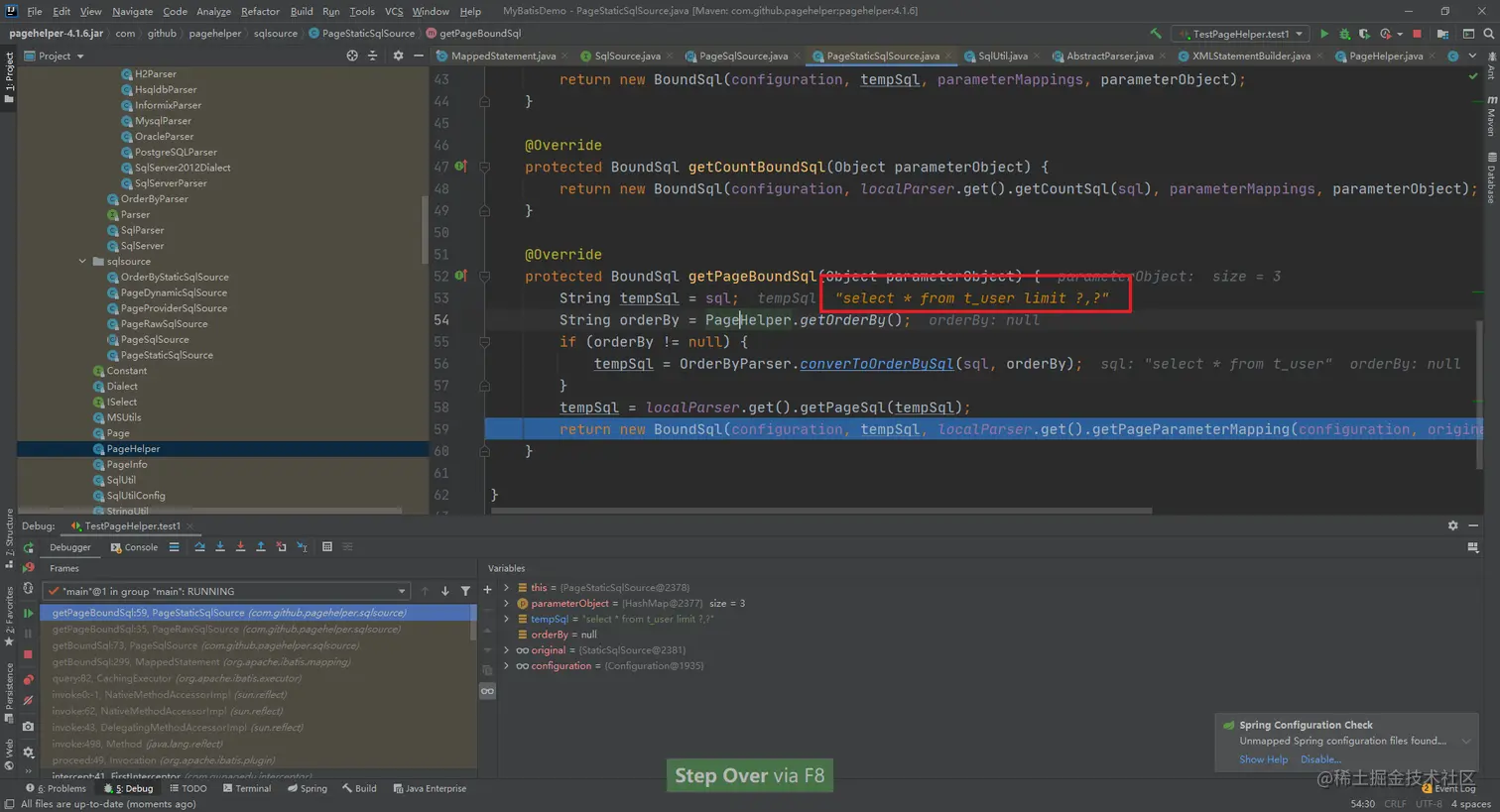1500x812 pixels.
Task: Click the Step Out debugger icon
Action: (x=261, y=547)
